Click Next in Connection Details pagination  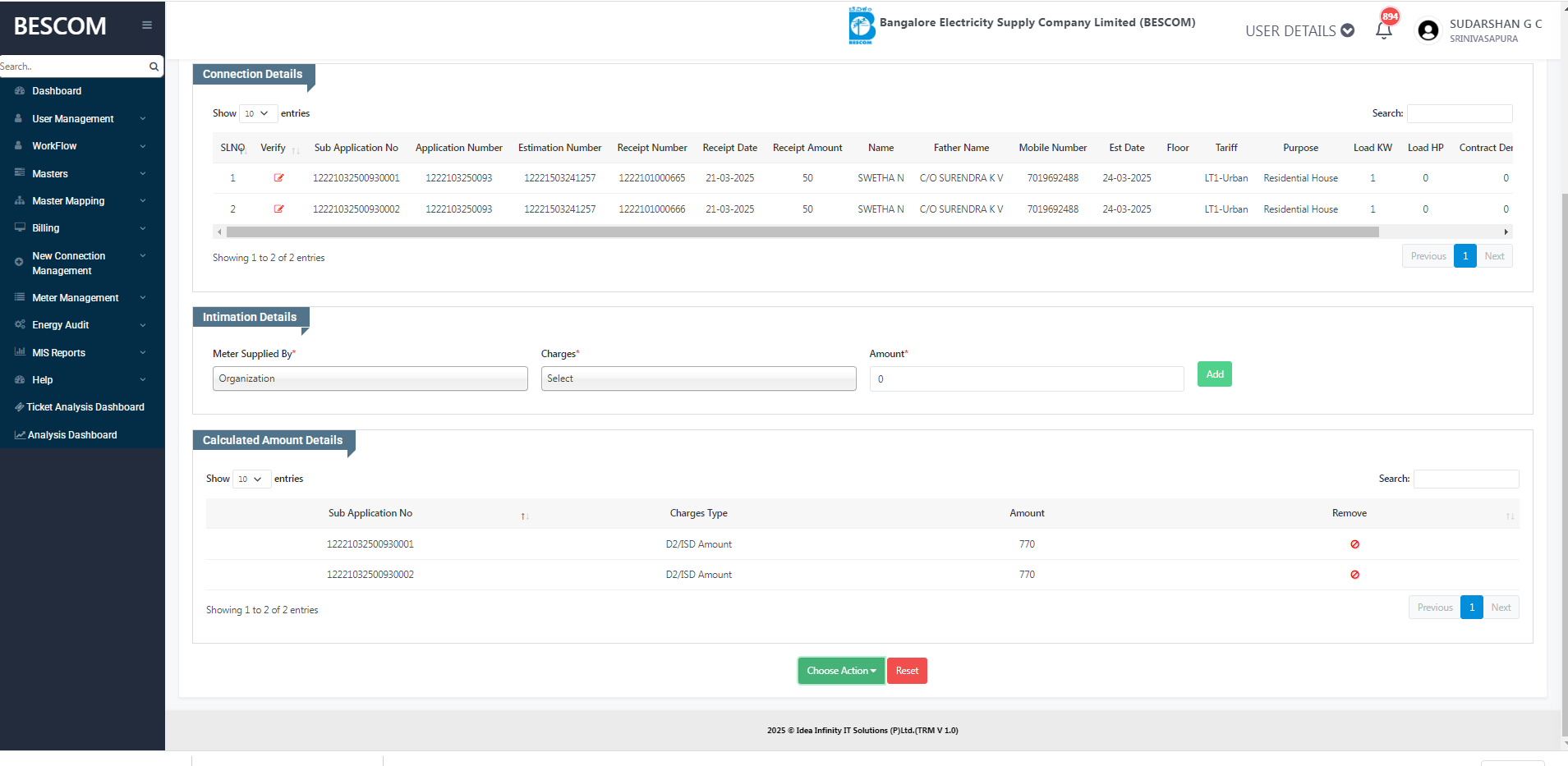click(1494, 256)
